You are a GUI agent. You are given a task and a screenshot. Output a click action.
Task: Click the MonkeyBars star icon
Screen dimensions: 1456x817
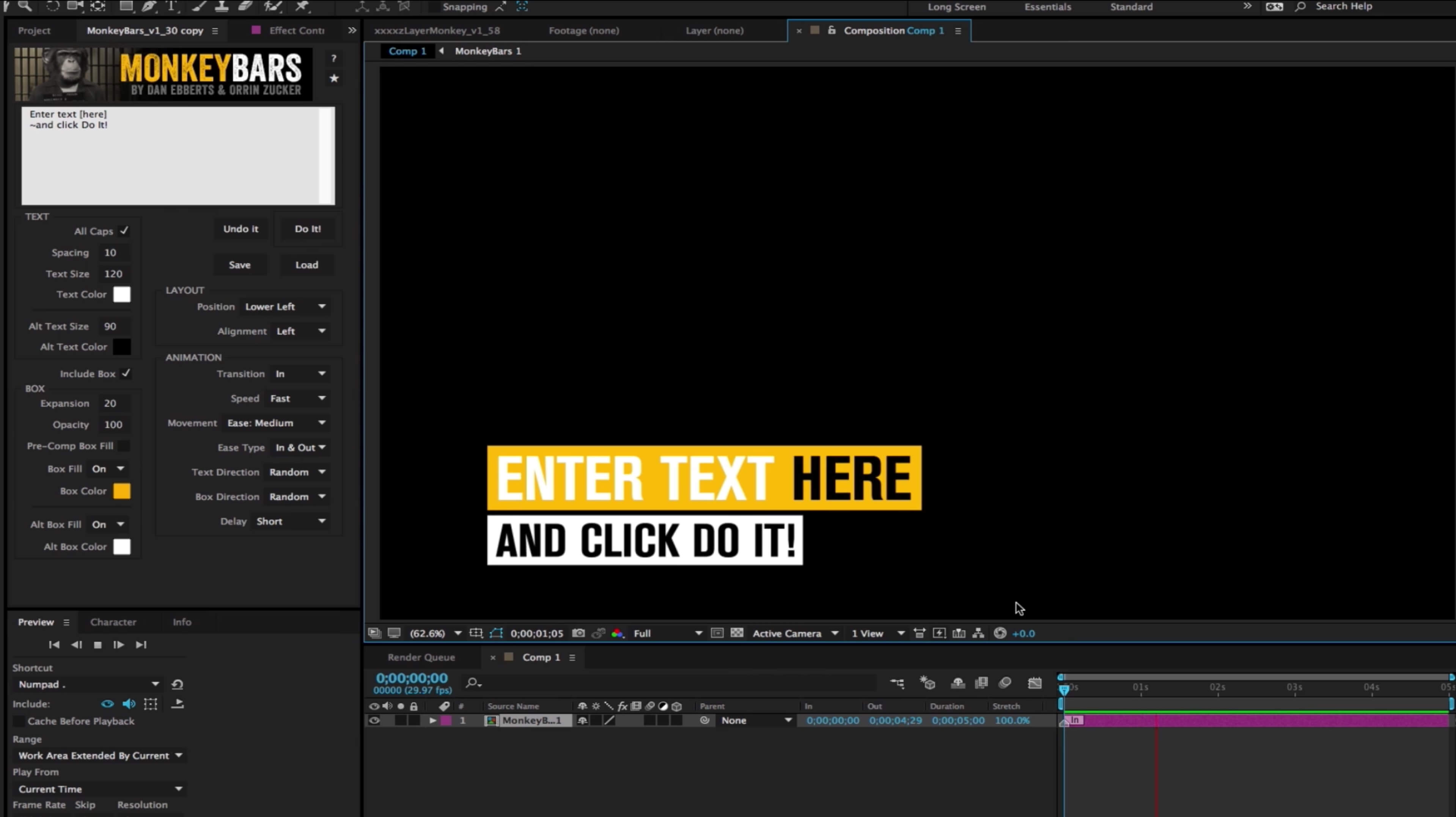coord(334,79)
